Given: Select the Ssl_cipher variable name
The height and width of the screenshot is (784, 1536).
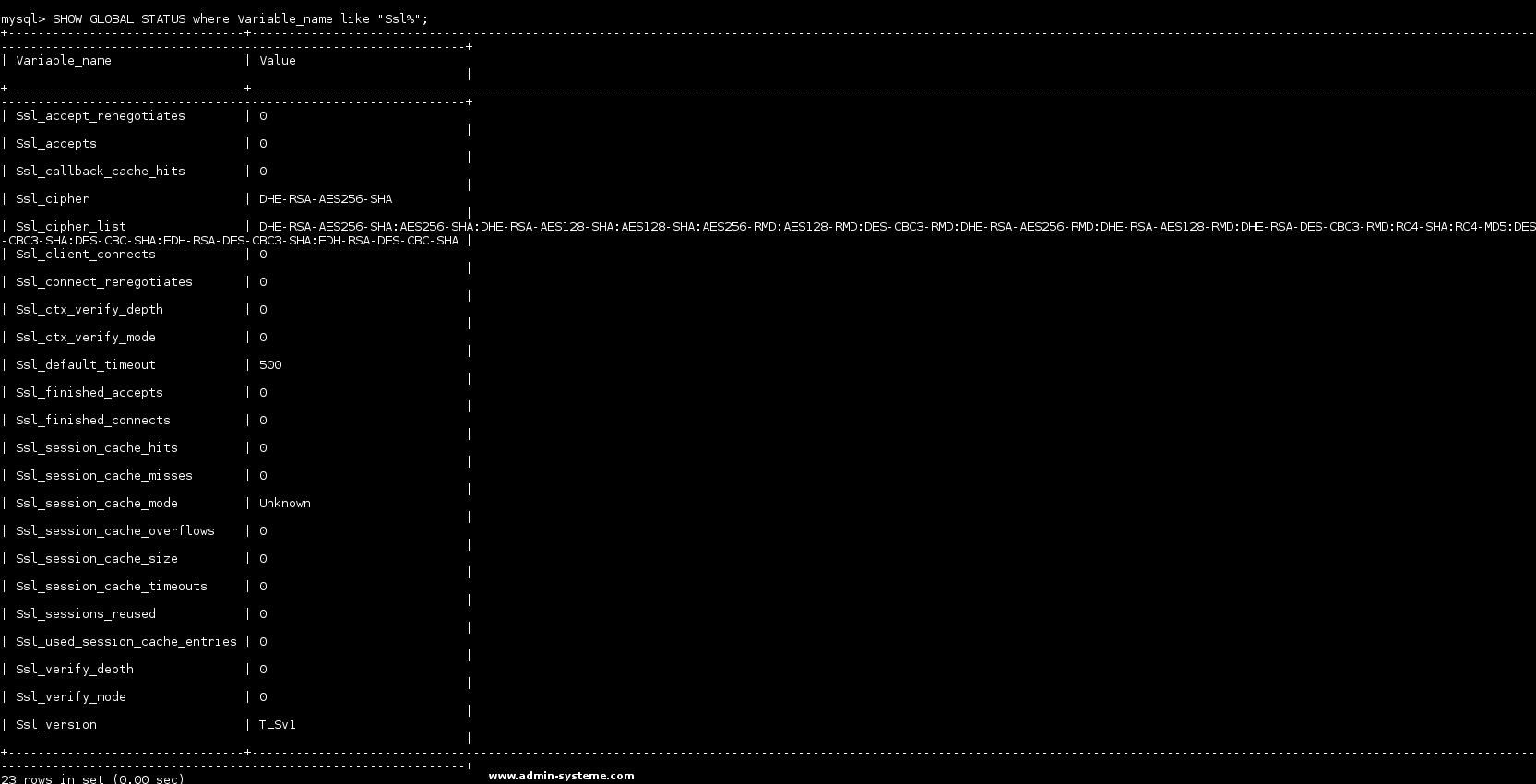Looking at the screenshot, I should 53,198.
